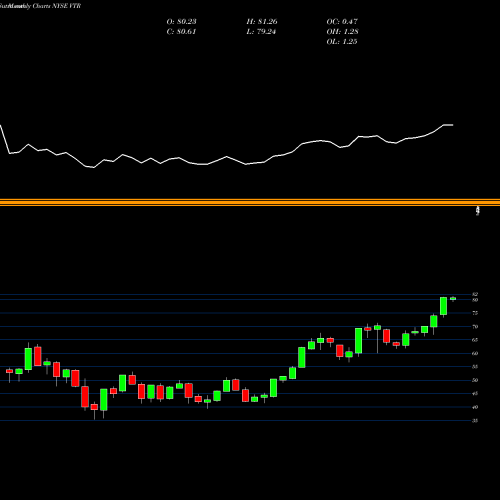Click the 45 price axis label

(x=475, y=394)
